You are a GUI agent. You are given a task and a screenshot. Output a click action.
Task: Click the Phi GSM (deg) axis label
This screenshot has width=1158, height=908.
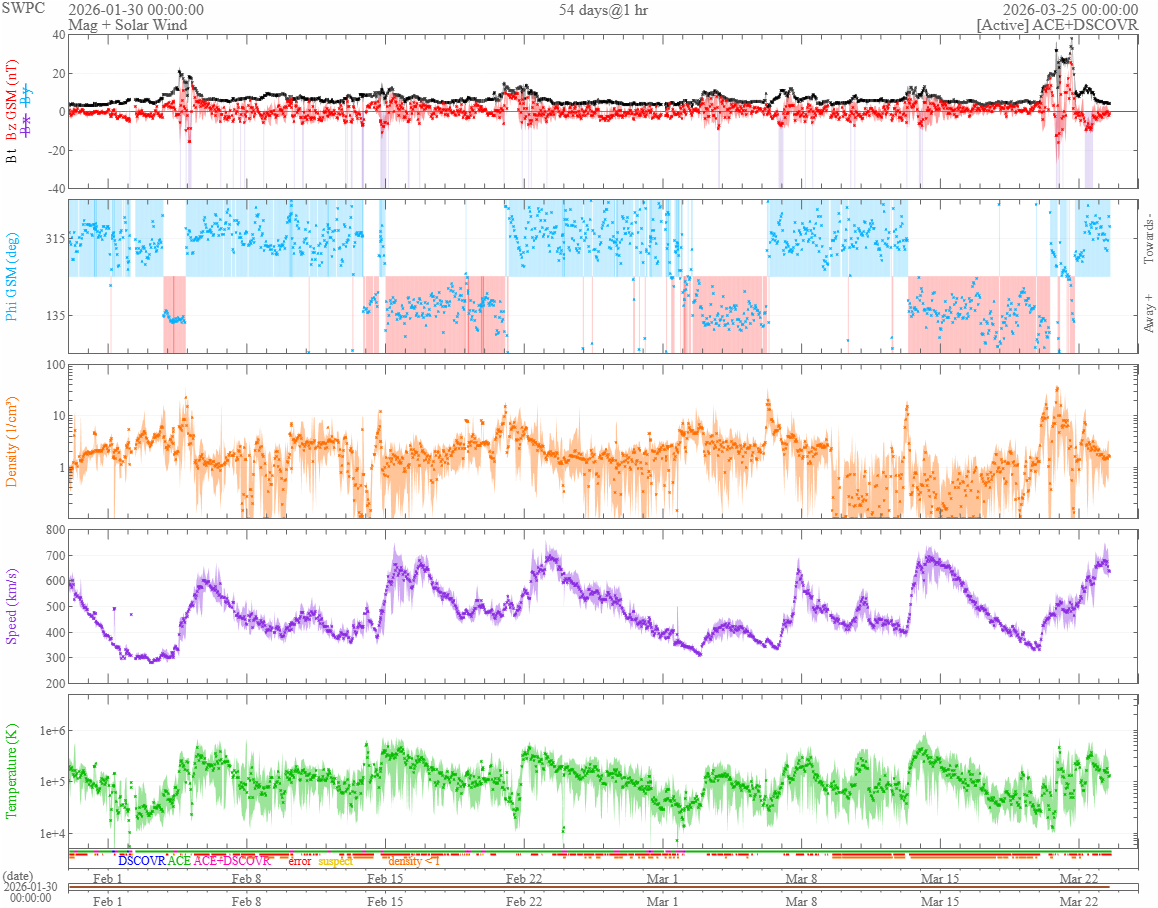pos(11,277)
